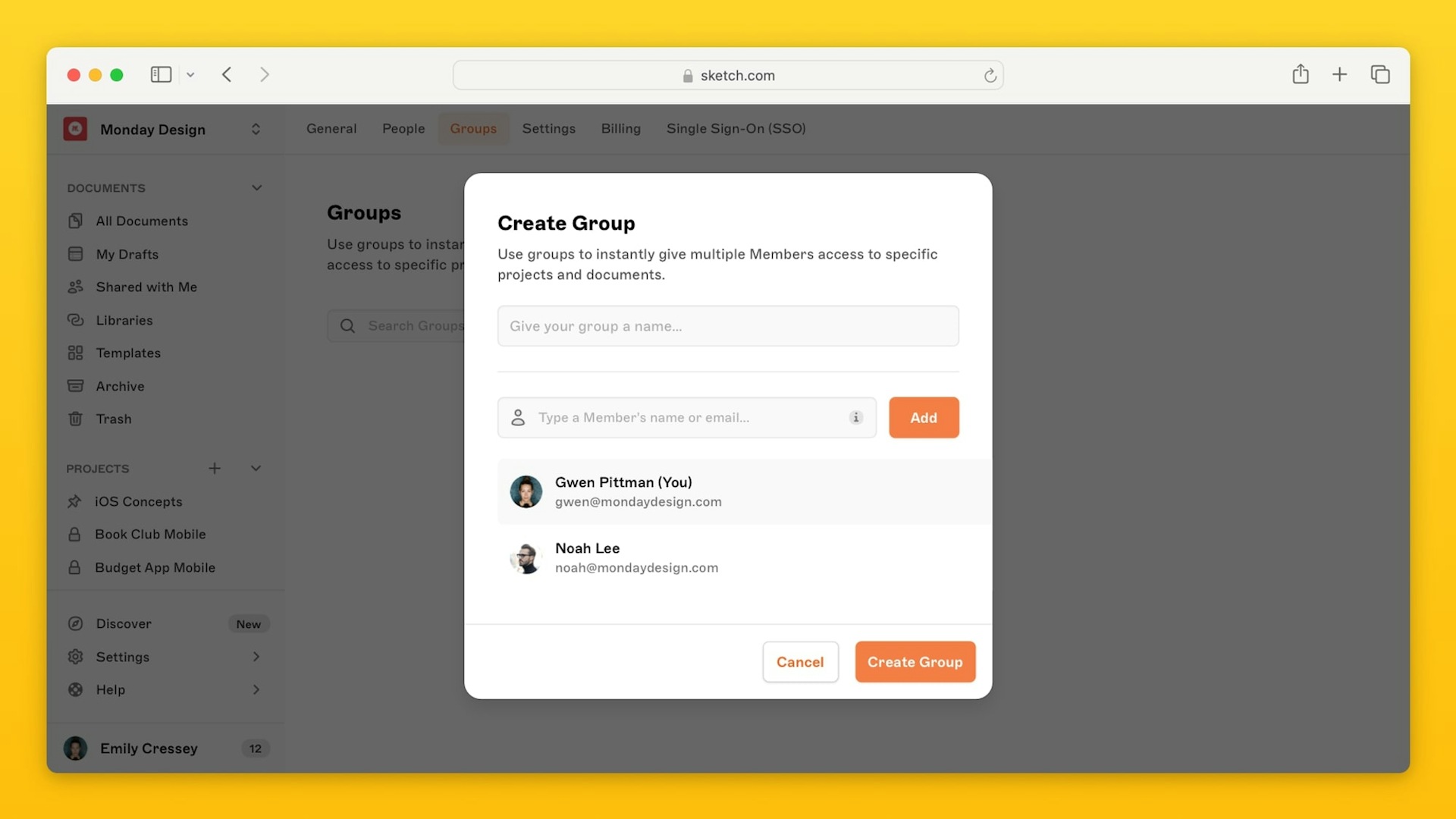Click the group name input field
Viewport: 1456px width, 819px height.
point(728,325)
